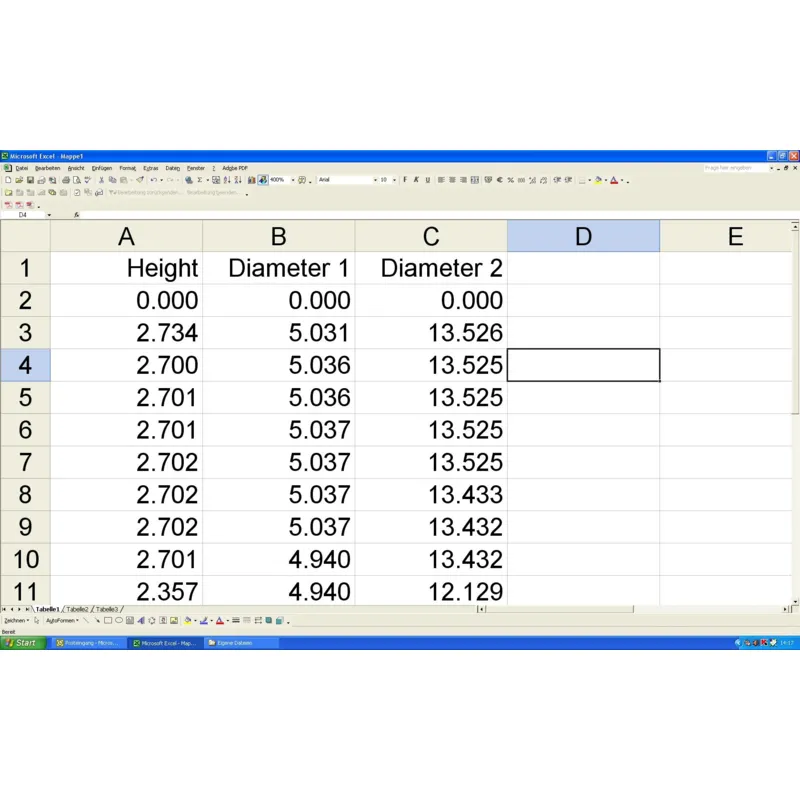
Task: Click the Insert Function fx icon
Action: pyautogui.click(x=77, y=215)
